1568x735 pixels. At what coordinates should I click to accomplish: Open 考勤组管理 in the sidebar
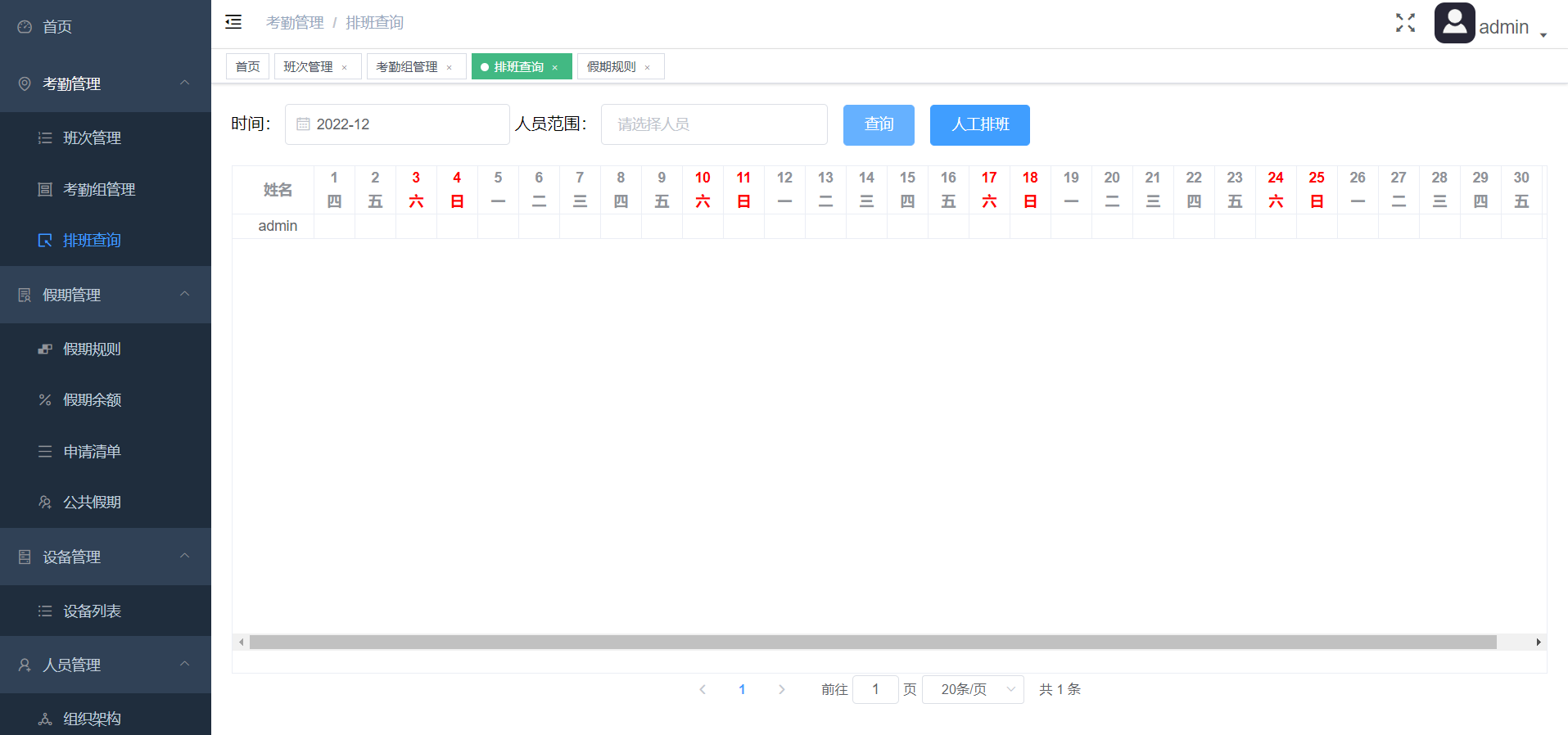pyautogui.click(x=106, y=189)
